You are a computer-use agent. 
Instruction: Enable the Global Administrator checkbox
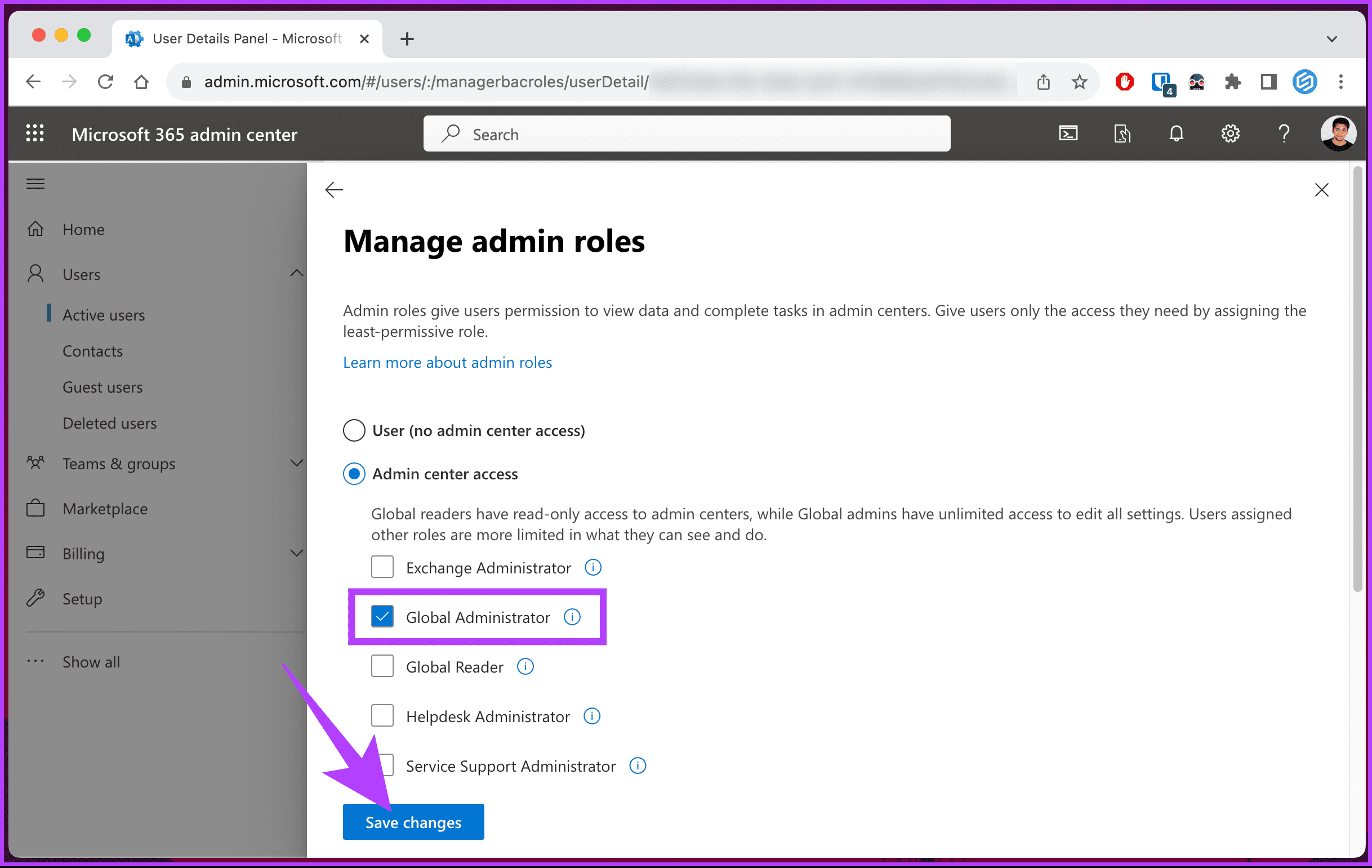(382, 616)
